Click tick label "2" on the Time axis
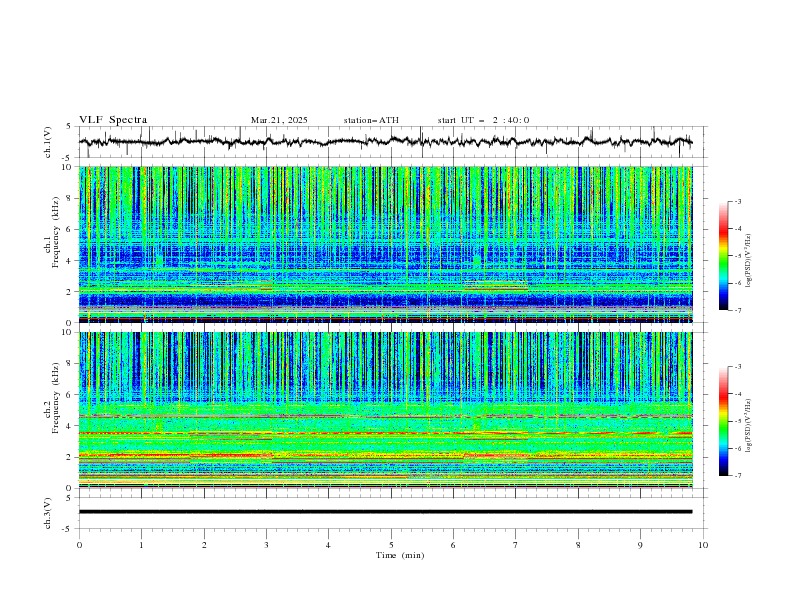The image size is (792, 612). [x=204, y=545]
